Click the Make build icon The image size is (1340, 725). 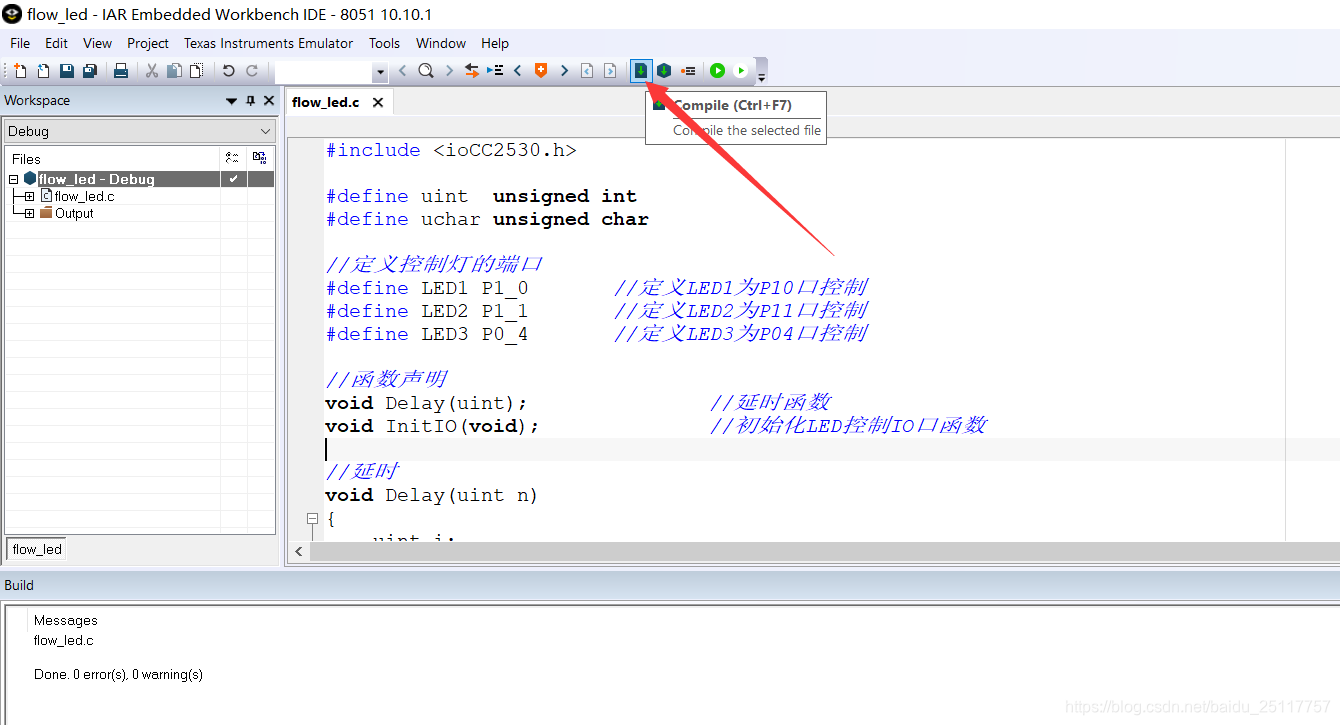pyautogui.click(x=664, y=71)
